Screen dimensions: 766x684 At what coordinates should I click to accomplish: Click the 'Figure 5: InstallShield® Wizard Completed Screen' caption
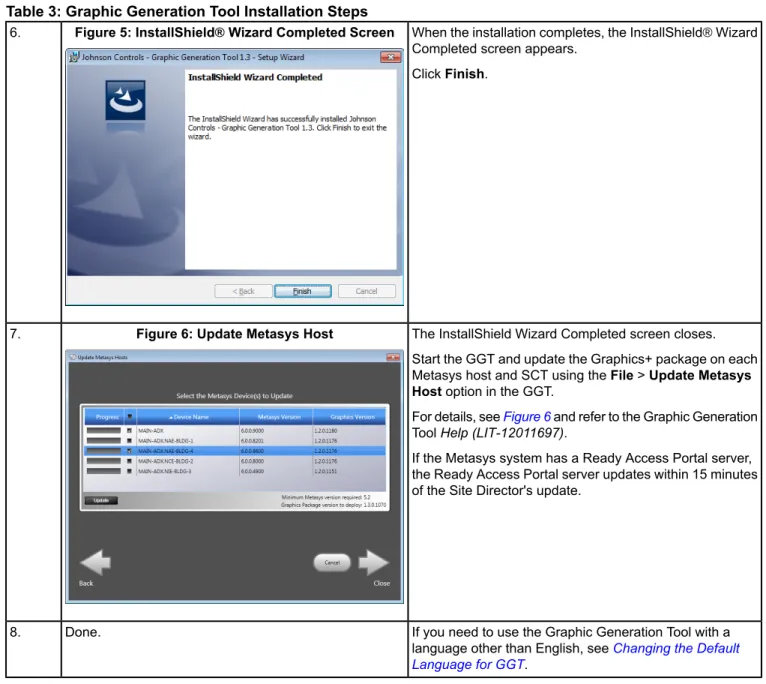click(234, 33)
